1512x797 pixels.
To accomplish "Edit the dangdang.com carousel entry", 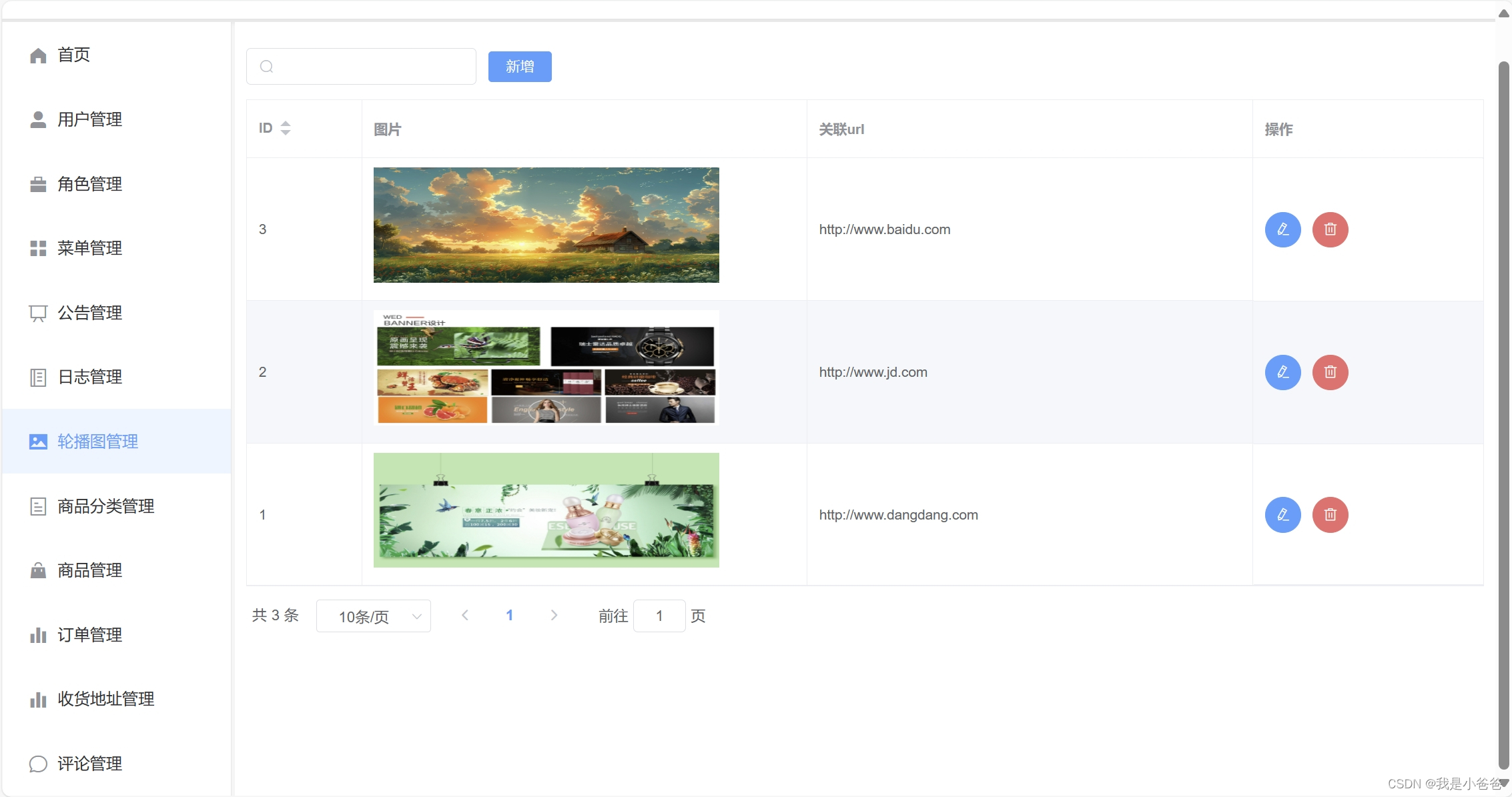I will [1282, 515].
